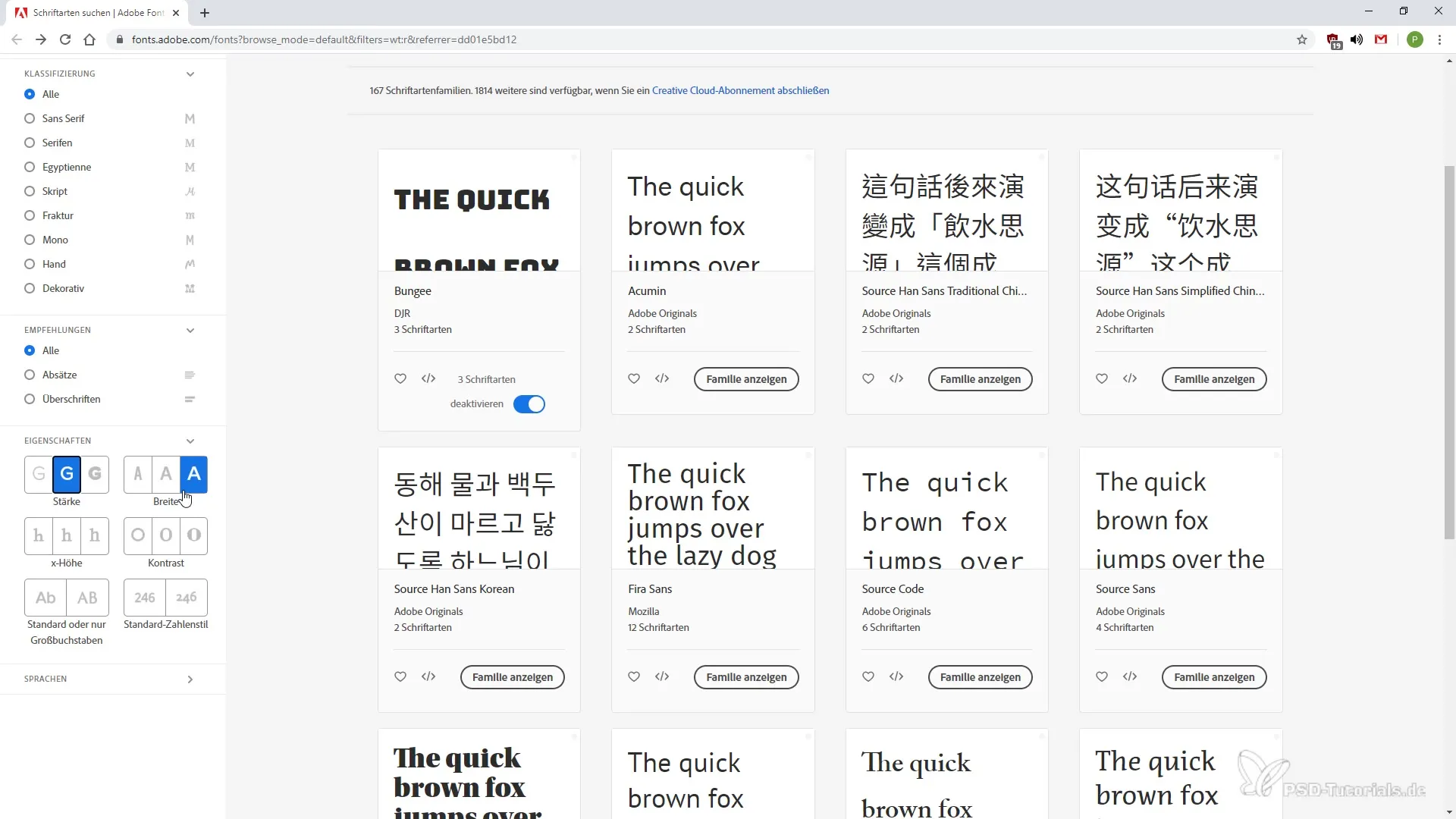Favorite the Fira Sans family
This screenshot has height=819, width=1456.
tap(634, 676)
